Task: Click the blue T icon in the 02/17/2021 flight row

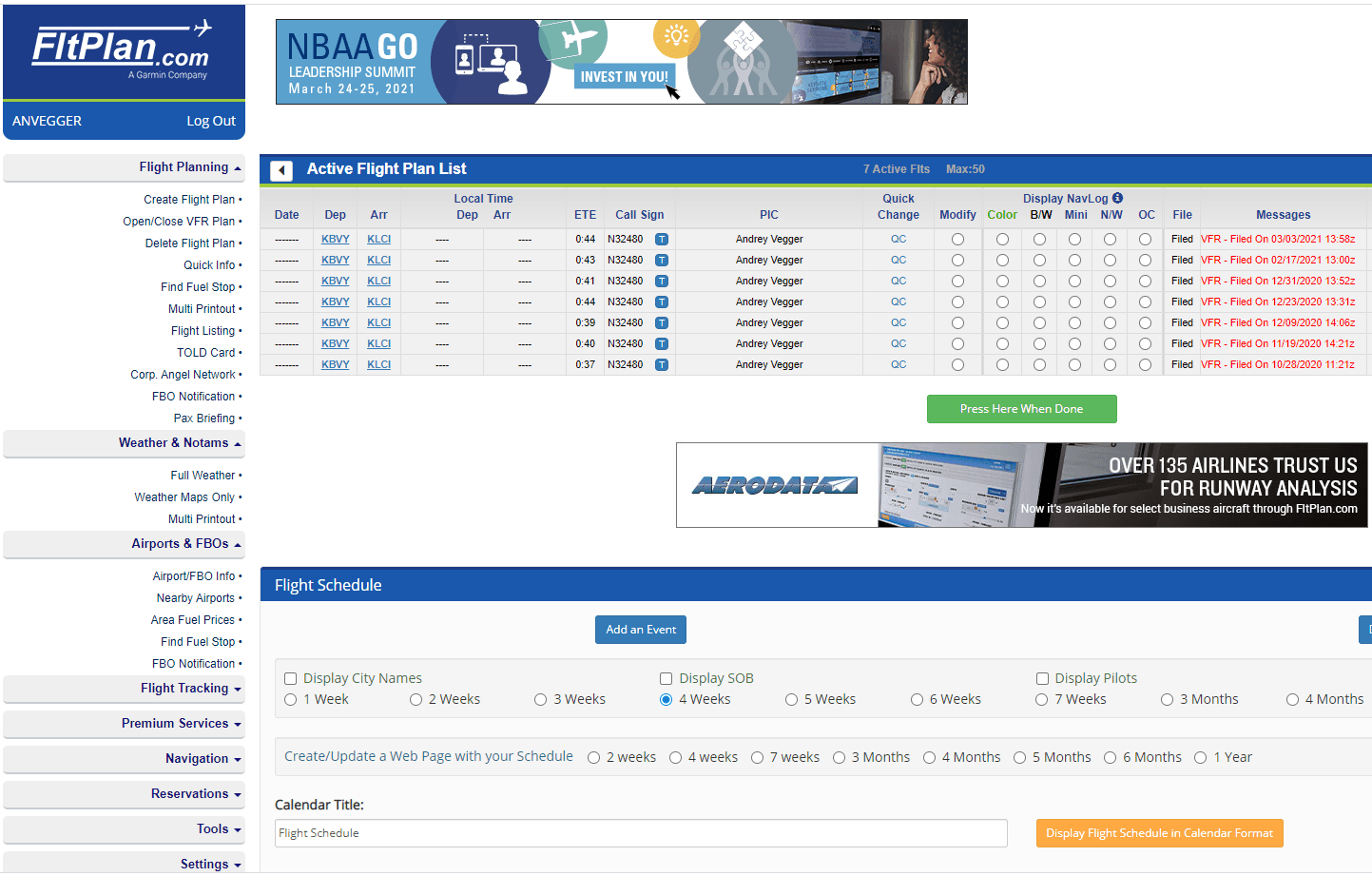Action: click(662, 261)
